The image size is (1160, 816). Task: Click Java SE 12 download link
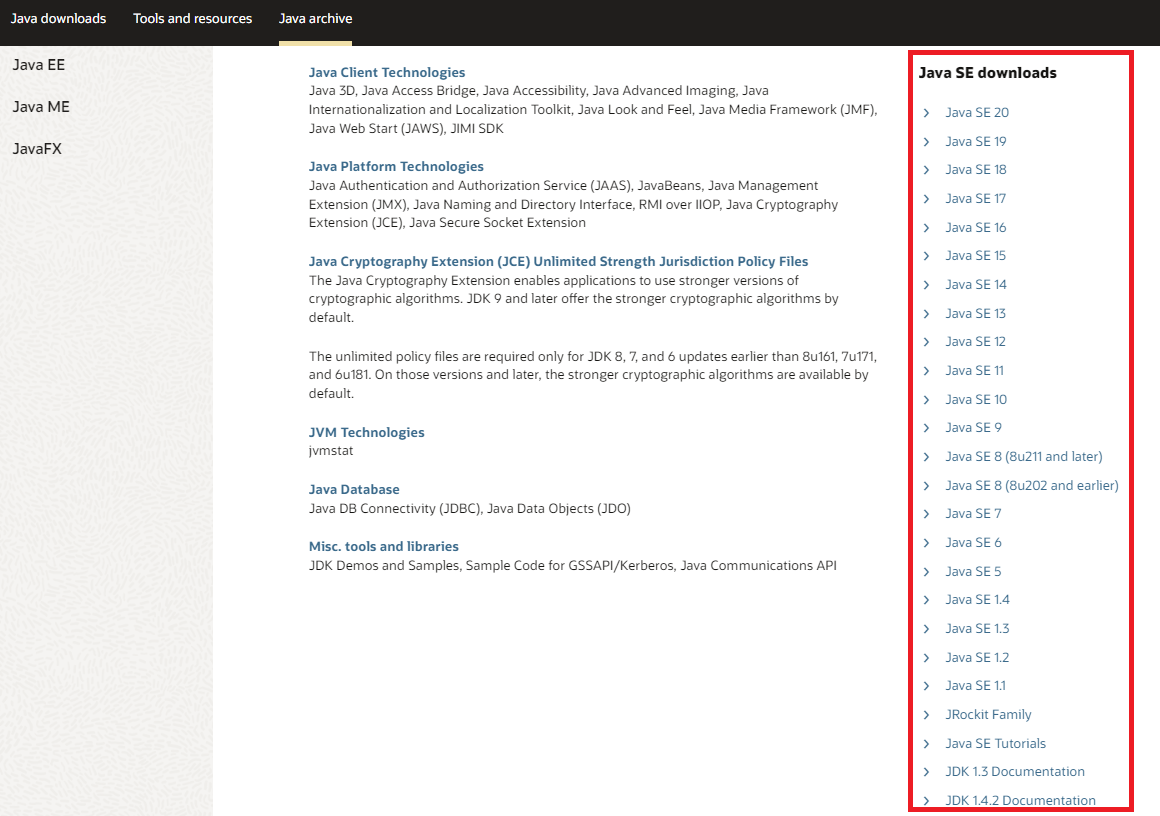coord(976,341)
